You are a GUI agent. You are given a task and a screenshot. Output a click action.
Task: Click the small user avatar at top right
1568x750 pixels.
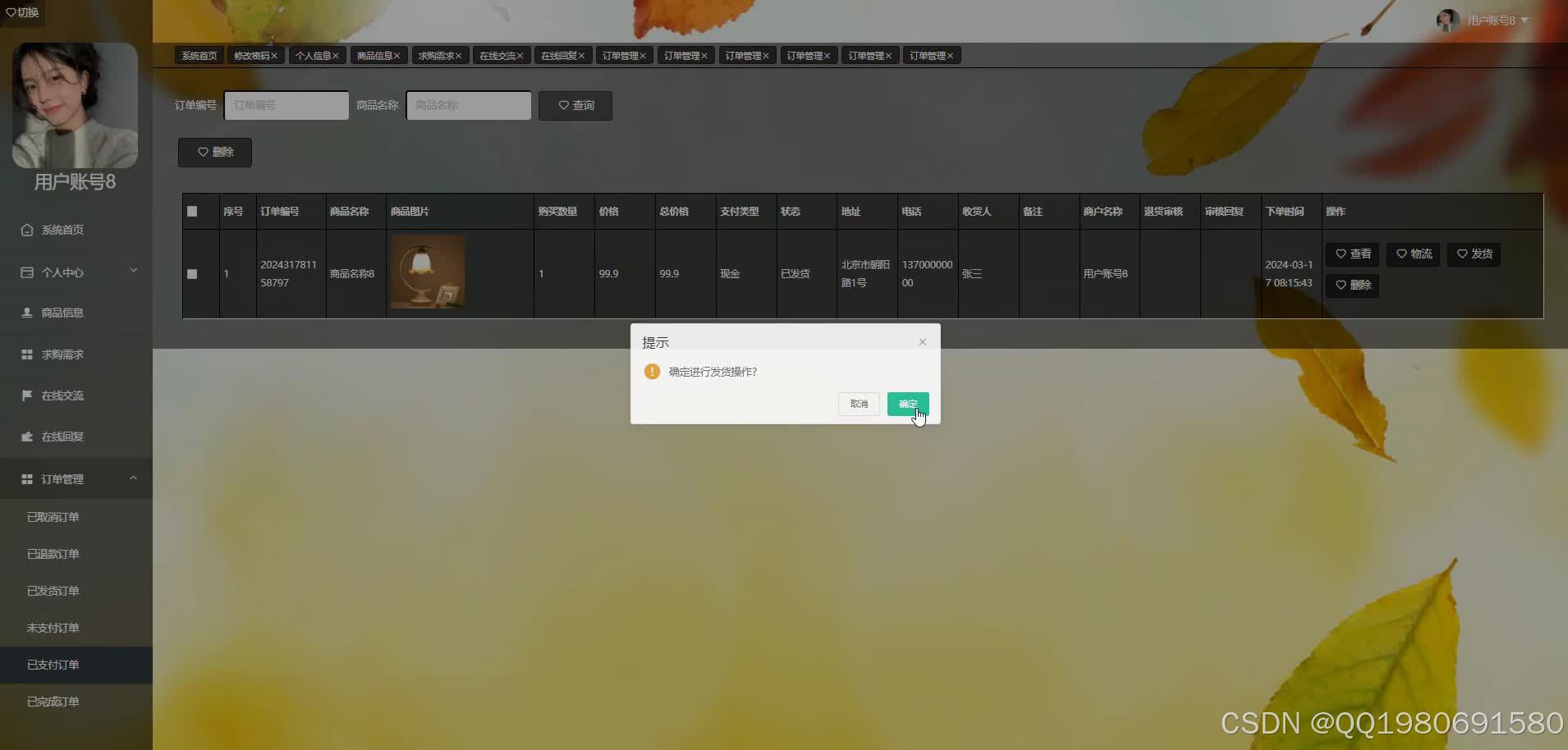point(1447,21)
